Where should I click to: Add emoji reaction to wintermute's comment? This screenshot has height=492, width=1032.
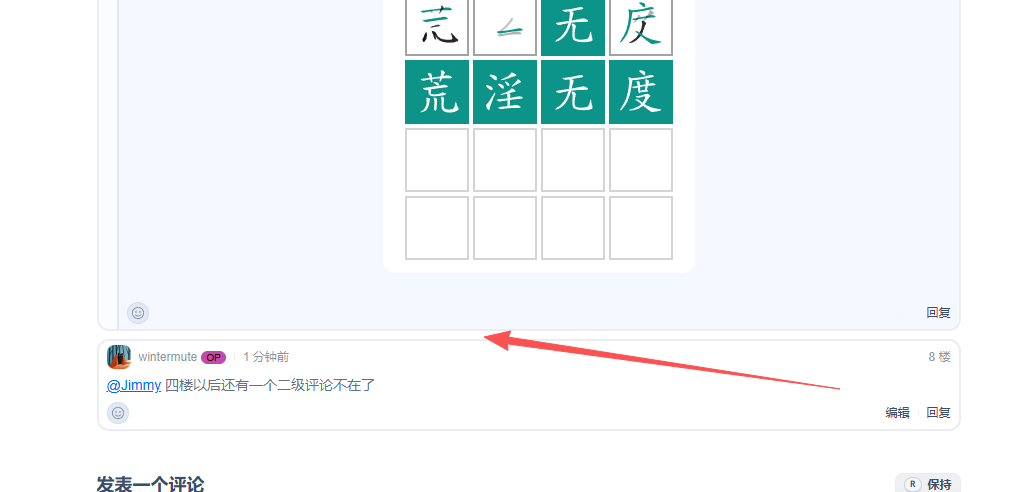coord(118,413)
